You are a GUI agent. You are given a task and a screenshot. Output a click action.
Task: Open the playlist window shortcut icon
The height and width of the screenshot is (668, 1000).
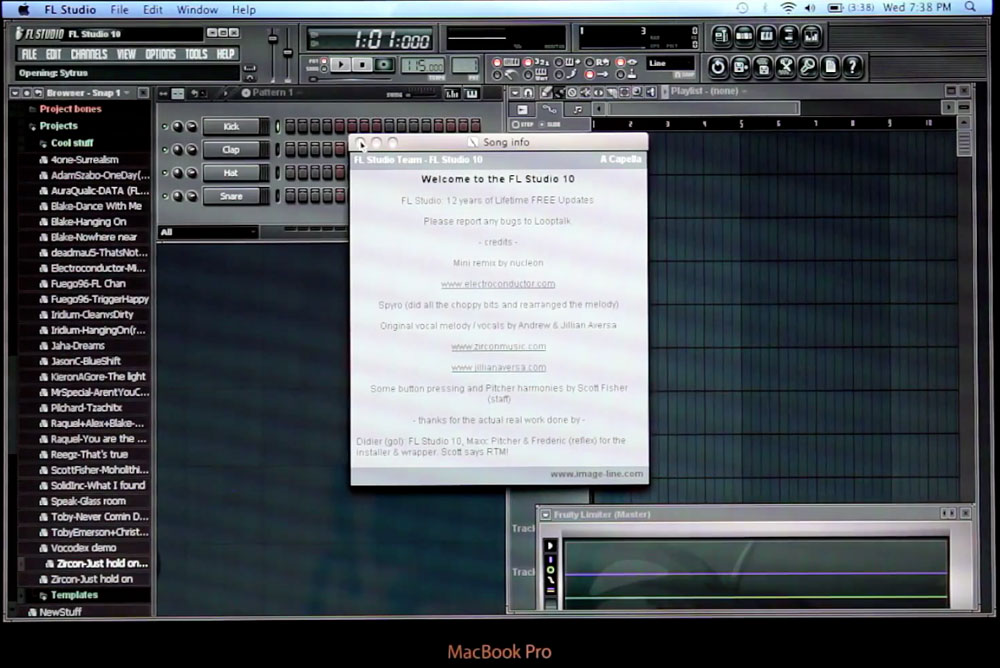tap(721, 36)
